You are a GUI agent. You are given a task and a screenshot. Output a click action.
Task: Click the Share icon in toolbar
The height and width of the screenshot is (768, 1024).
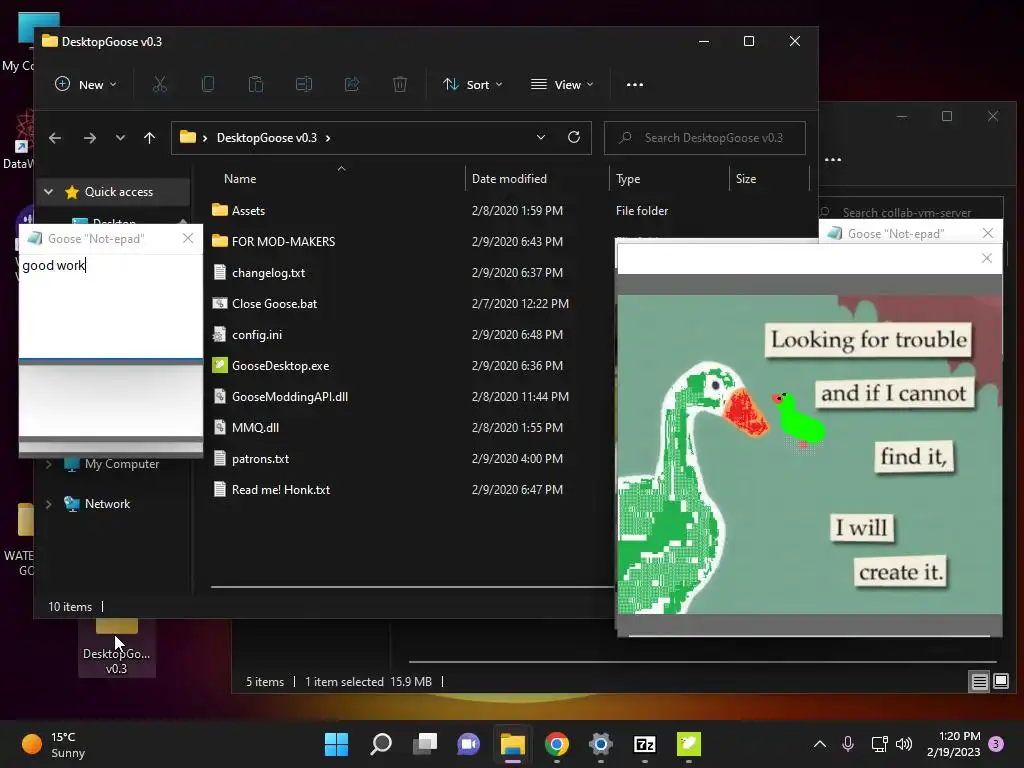point(352,84)
